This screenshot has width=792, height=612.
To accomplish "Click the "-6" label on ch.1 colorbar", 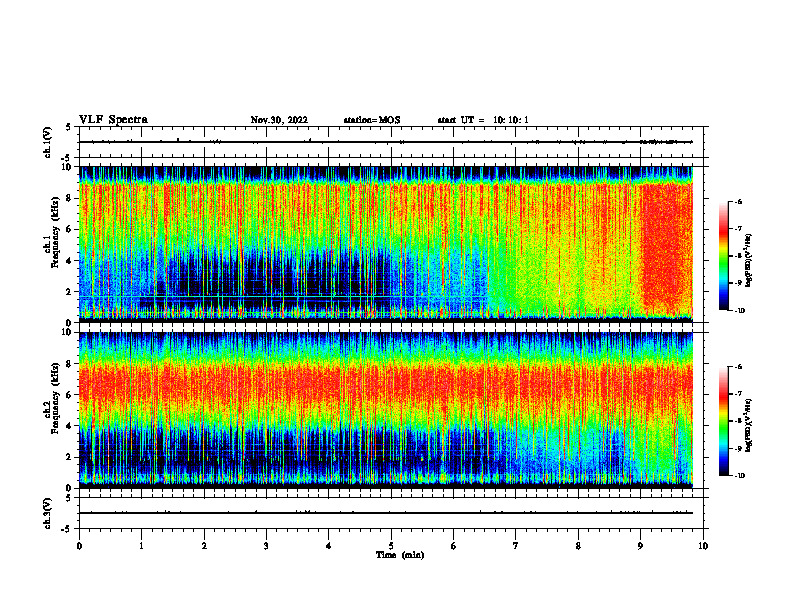I will point(738,201).
